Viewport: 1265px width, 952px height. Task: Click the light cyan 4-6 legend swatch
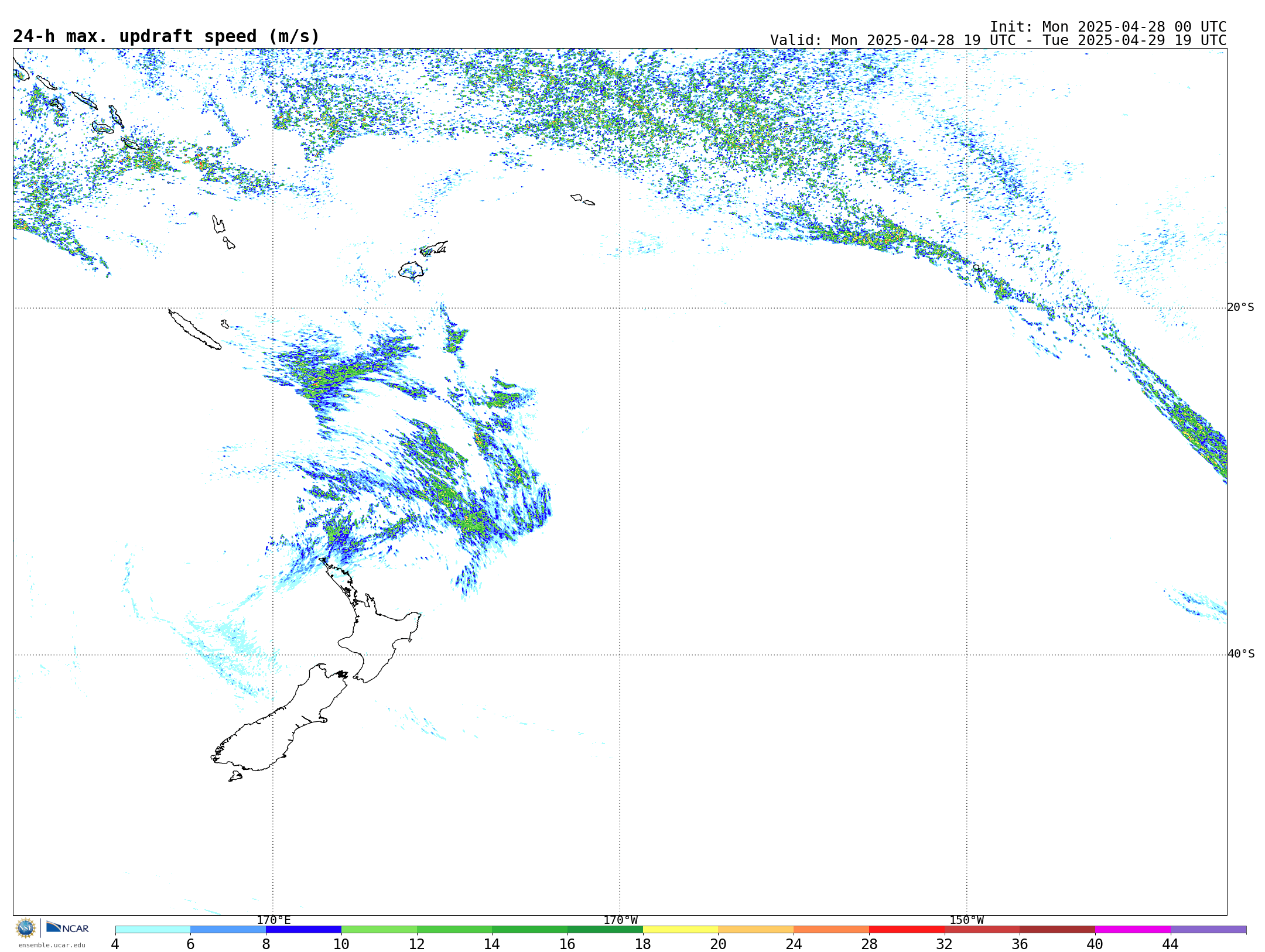(153, 930)
